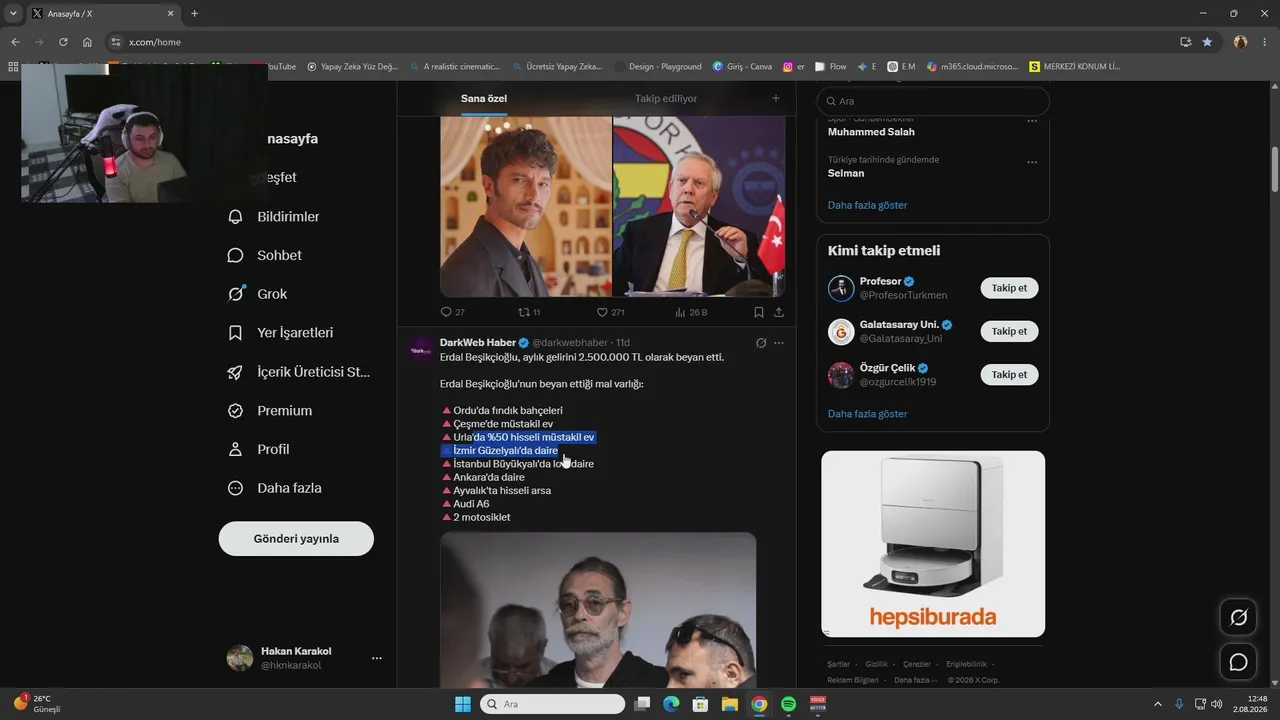1280x720 pixels.
Task: Open DarkWeb Haber post photo
Action: pos(598,609)
